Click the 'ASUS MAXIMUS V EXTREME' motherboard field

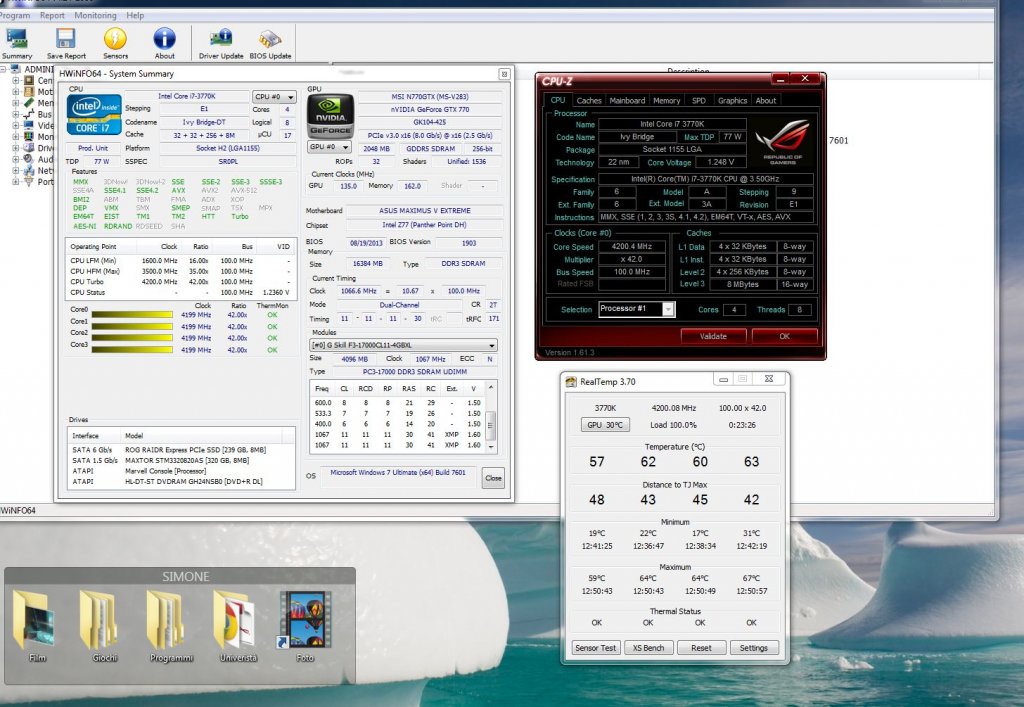tap(424, 211)
